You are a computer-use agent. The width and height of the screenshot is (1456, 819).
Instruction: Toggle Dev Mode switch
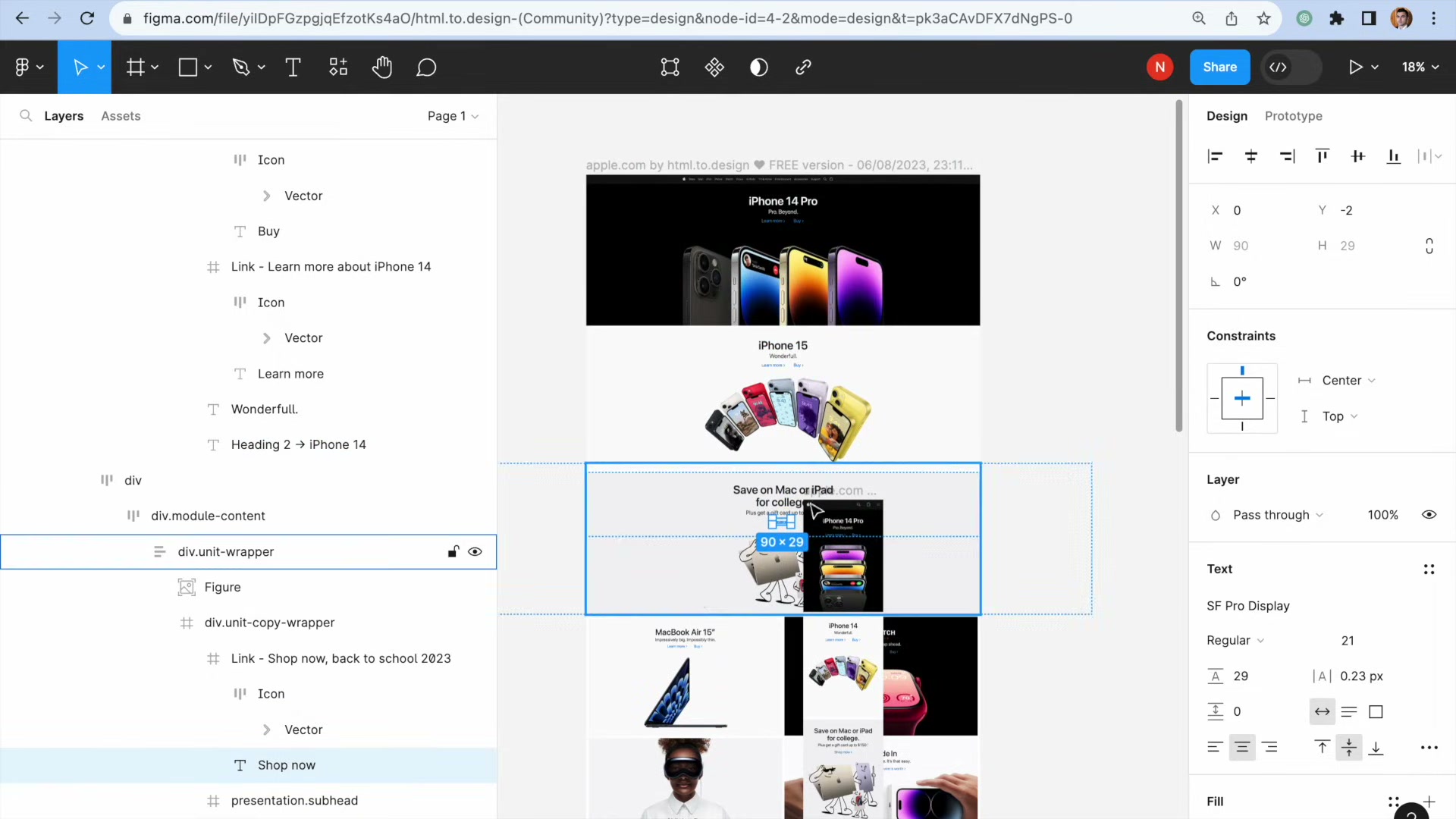[1291, 67]
